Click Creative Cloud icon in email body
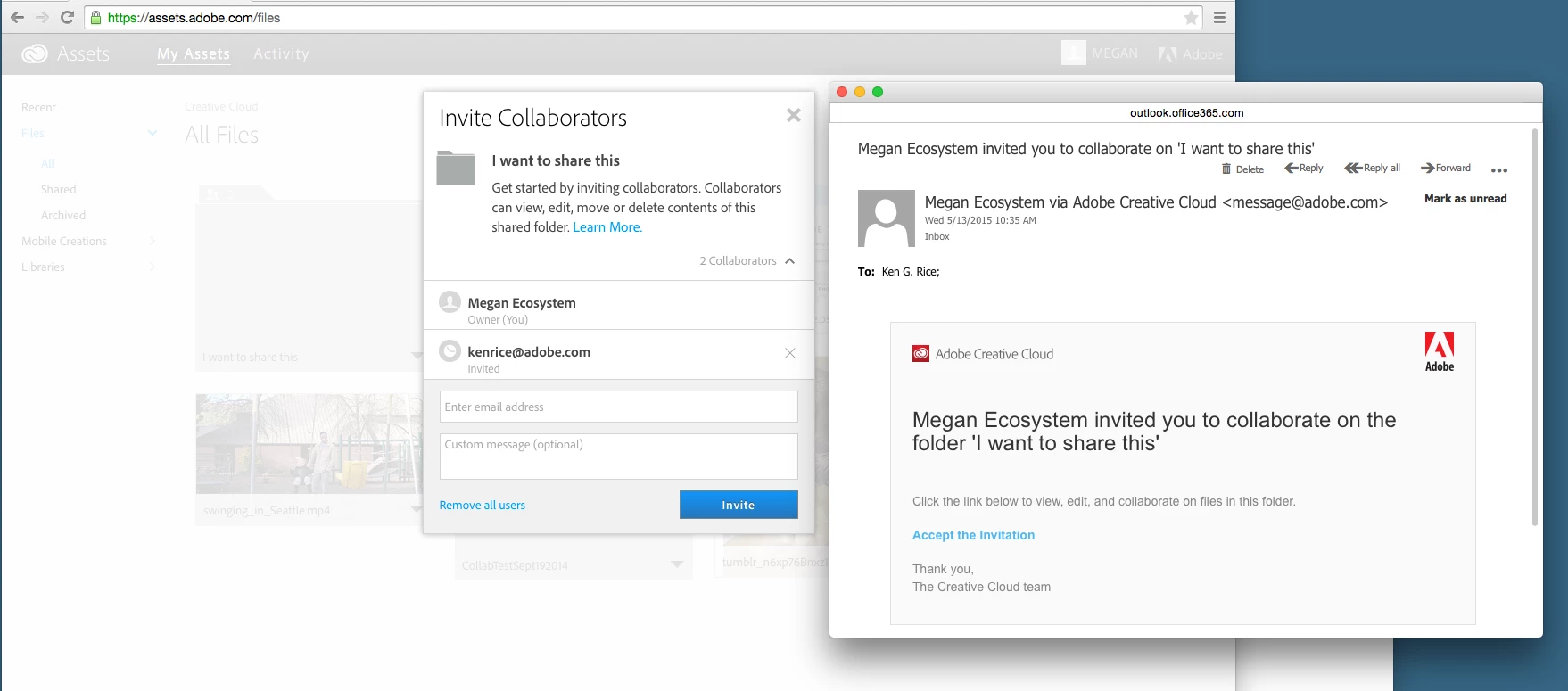Screen dimensions: 1568x691 (x=920, y=354)
